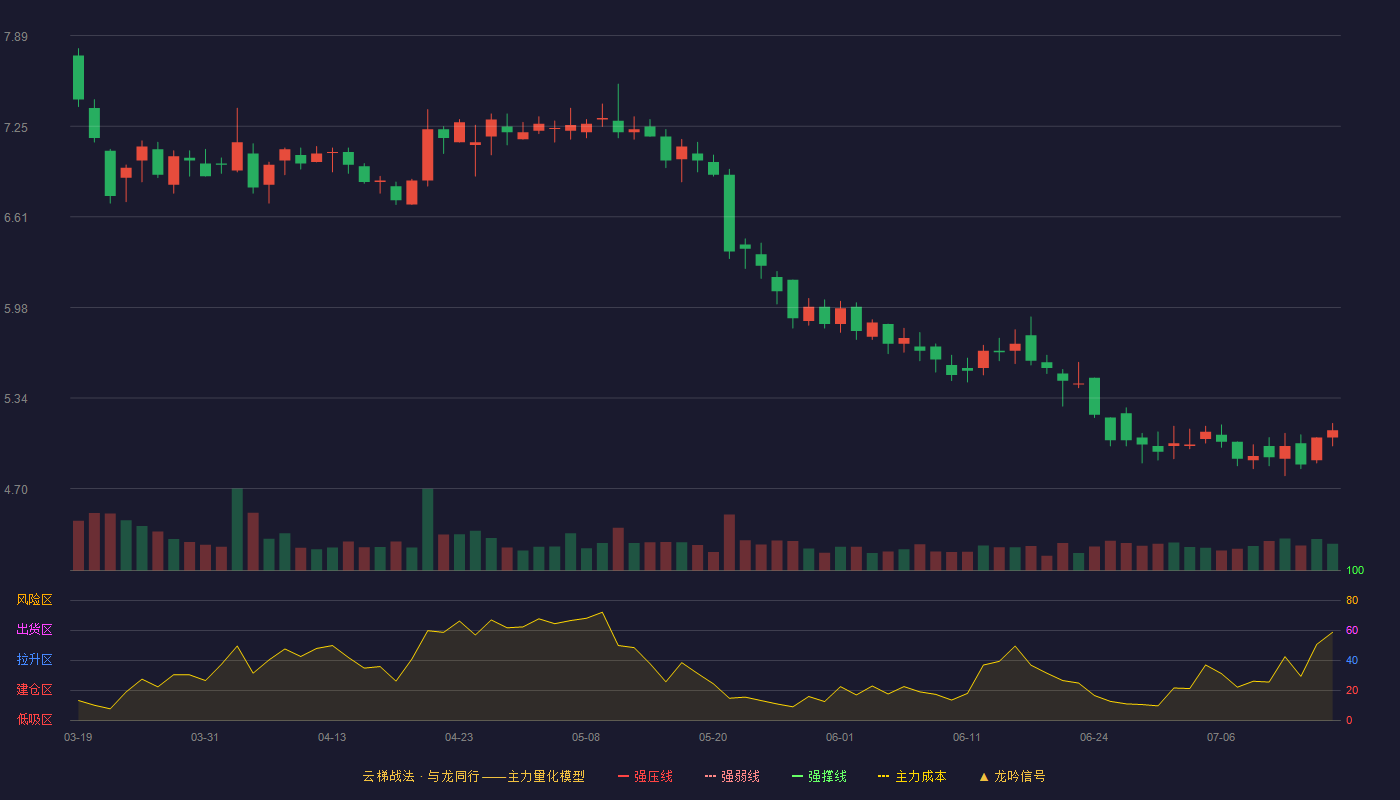The image size is (1400, 800).
Task: Select the 03-19 date label
Action: click(78, 737)
